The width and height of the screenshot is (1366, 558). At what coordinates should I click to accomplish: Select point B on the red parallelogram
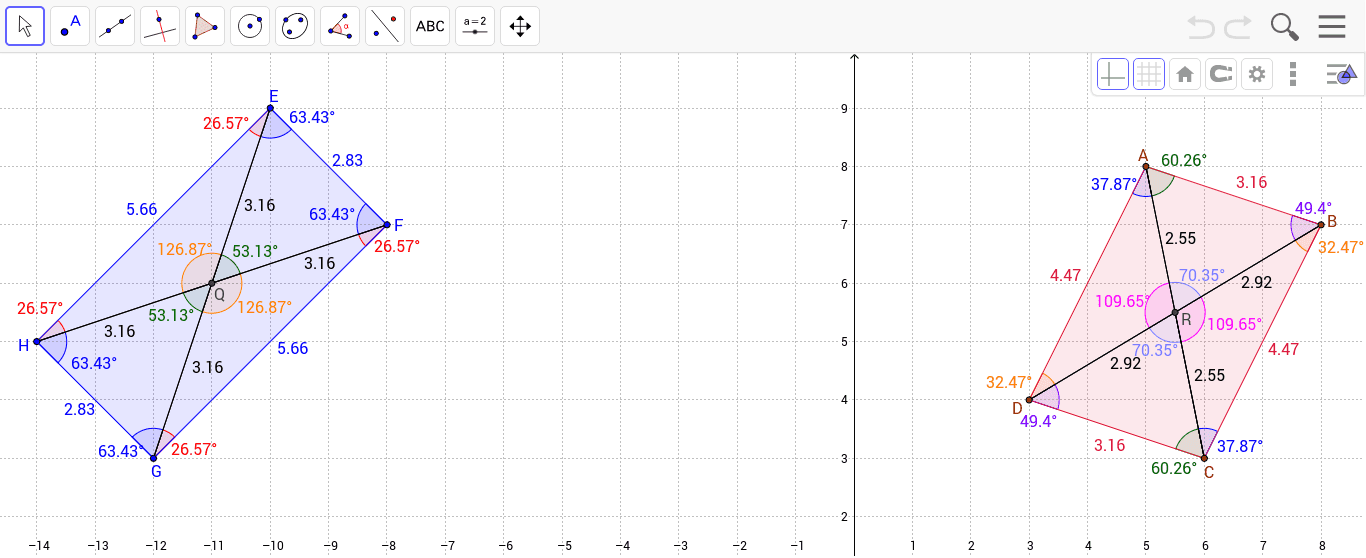[x=1321, y=225]
